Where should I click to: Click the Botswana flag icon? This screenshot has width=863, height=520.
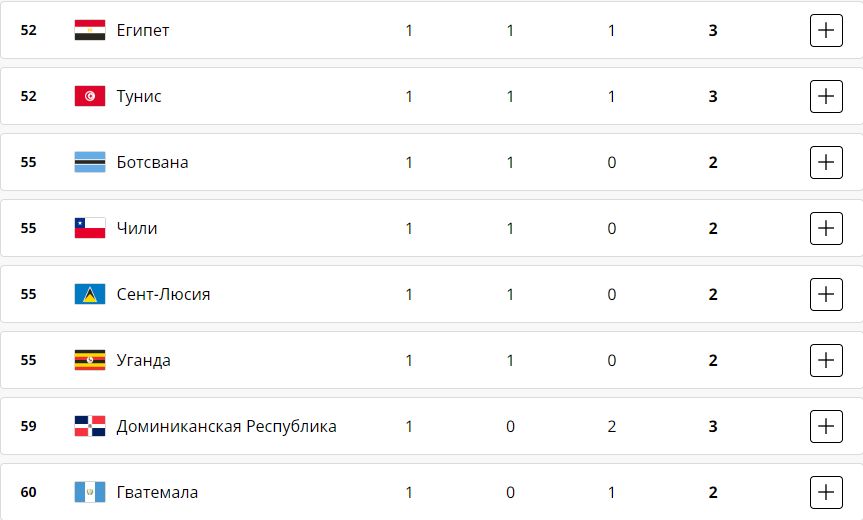tap(90, 162)
